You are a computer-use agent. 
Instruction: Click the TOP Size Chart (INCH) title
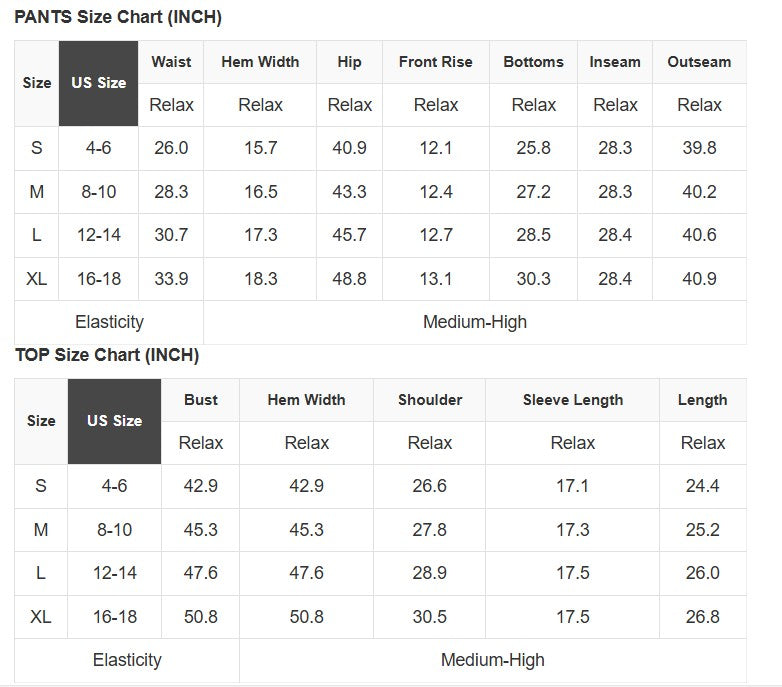pos(107,355)
